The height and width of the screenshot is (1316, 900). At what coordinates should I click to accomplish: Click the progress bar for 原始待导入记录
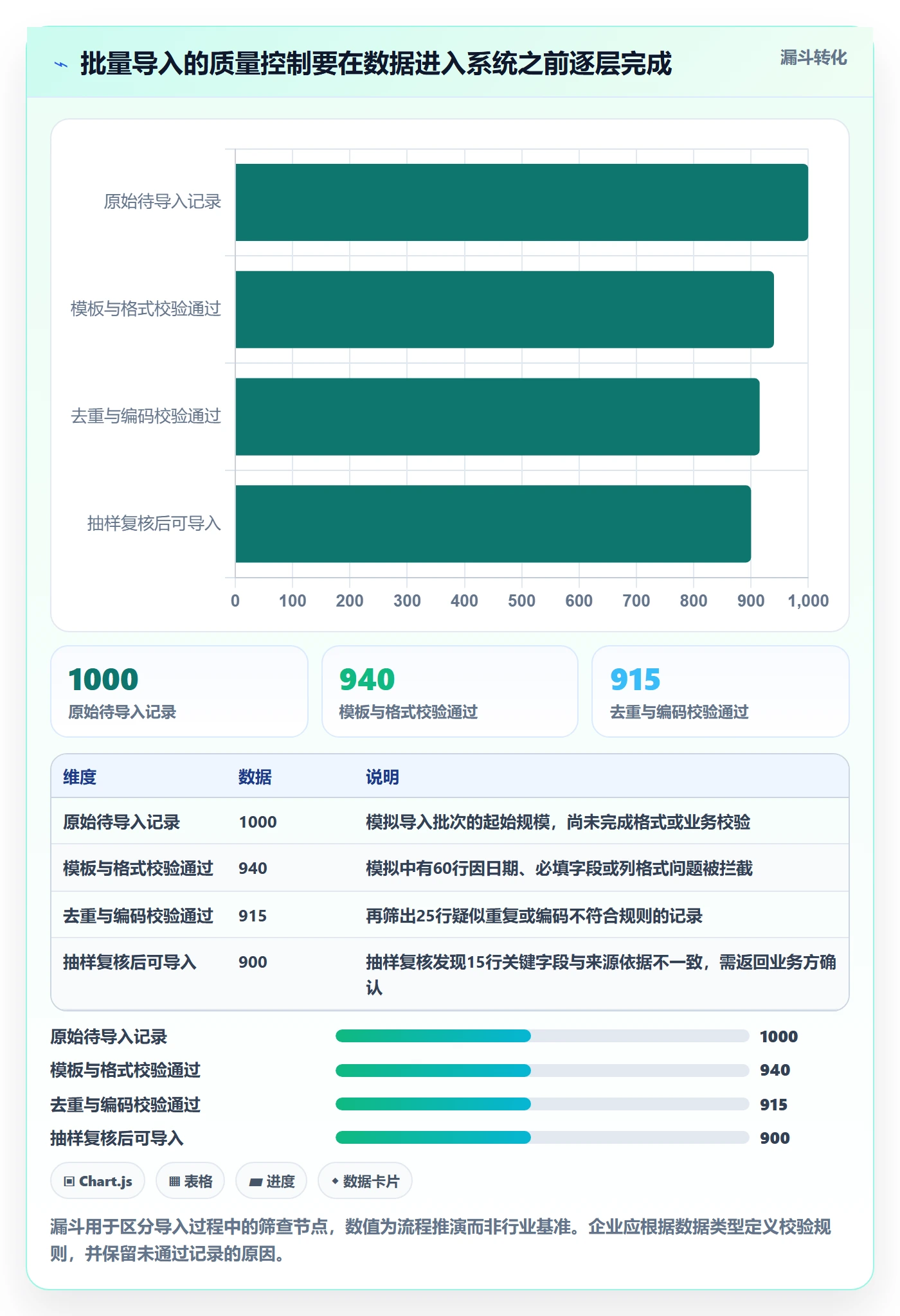[542, 1036]
